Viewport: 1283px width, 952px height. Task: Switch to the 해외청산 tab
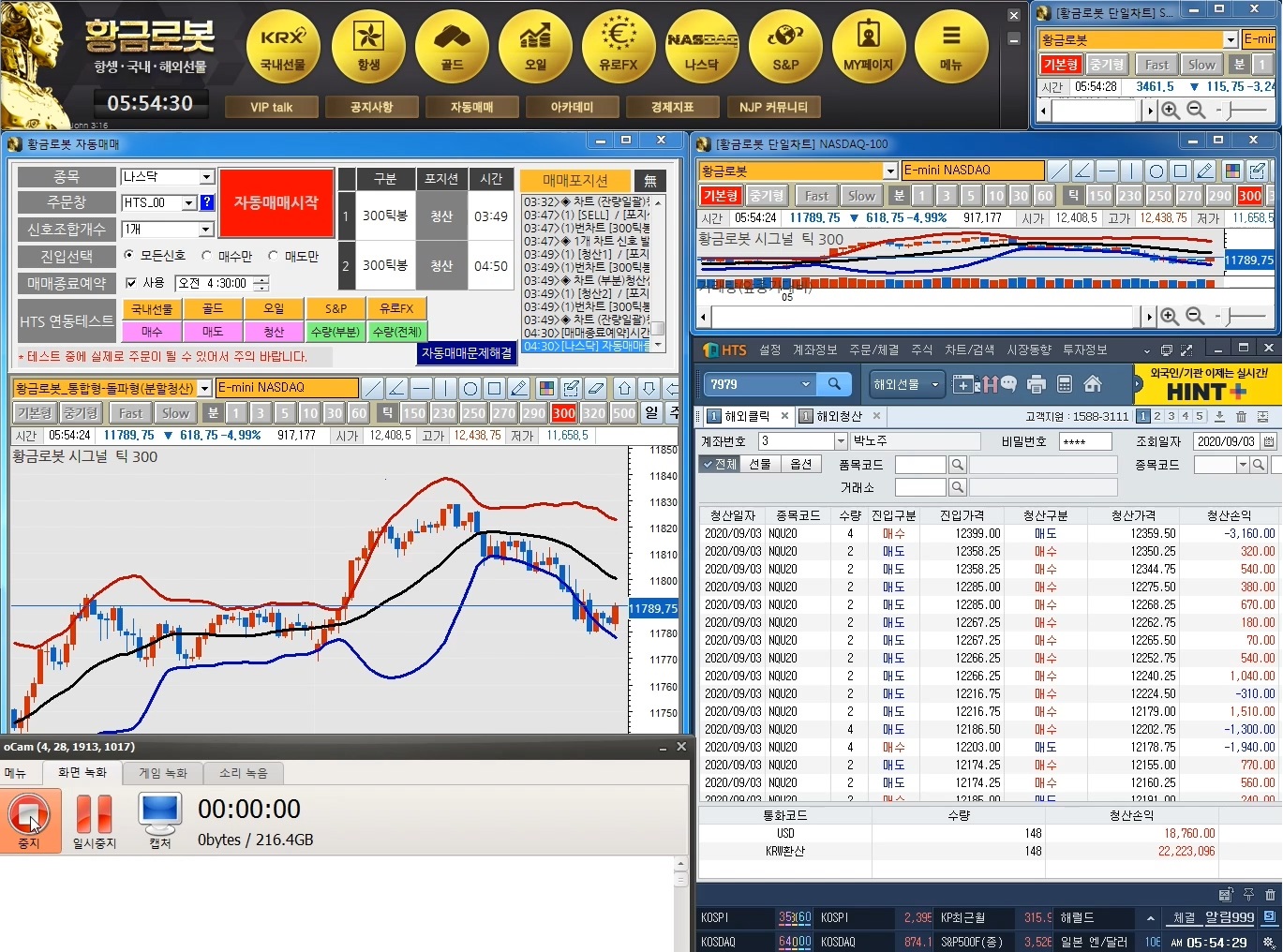tap(839, 416)
